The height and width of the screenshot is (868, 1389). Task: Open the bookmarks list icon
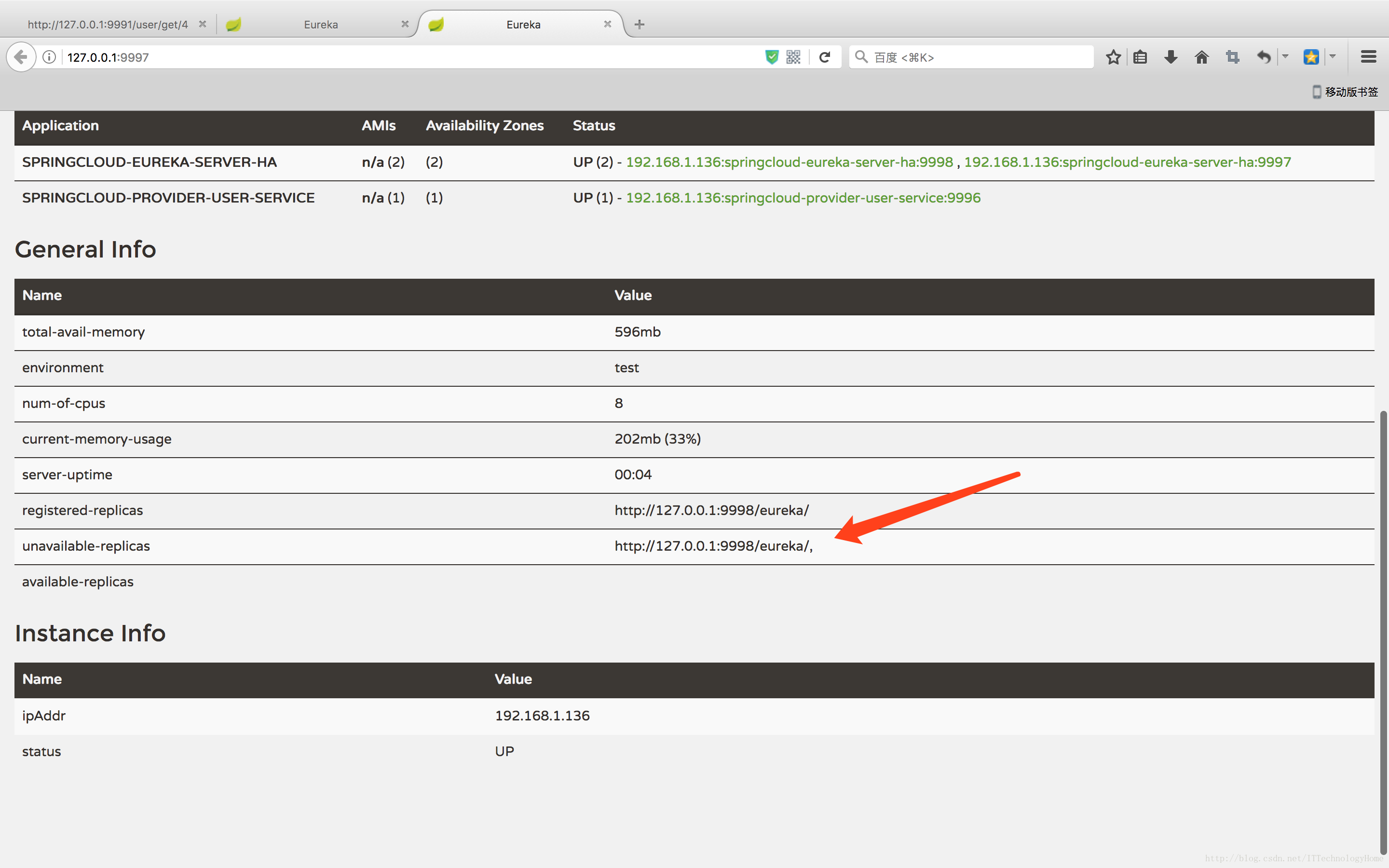[1141, 57]
